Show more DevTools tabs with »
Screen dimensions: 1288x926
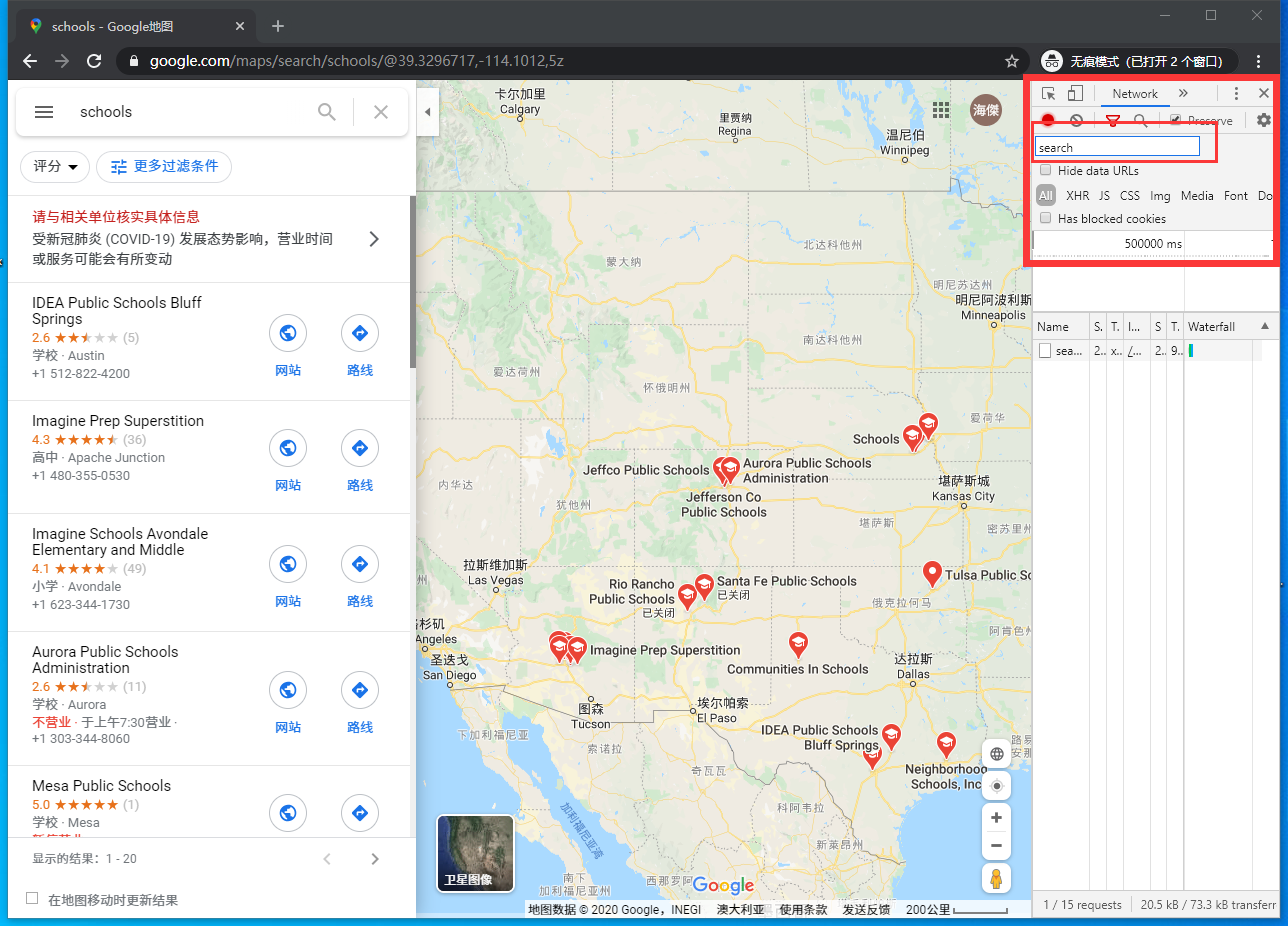pos(1183,93)
